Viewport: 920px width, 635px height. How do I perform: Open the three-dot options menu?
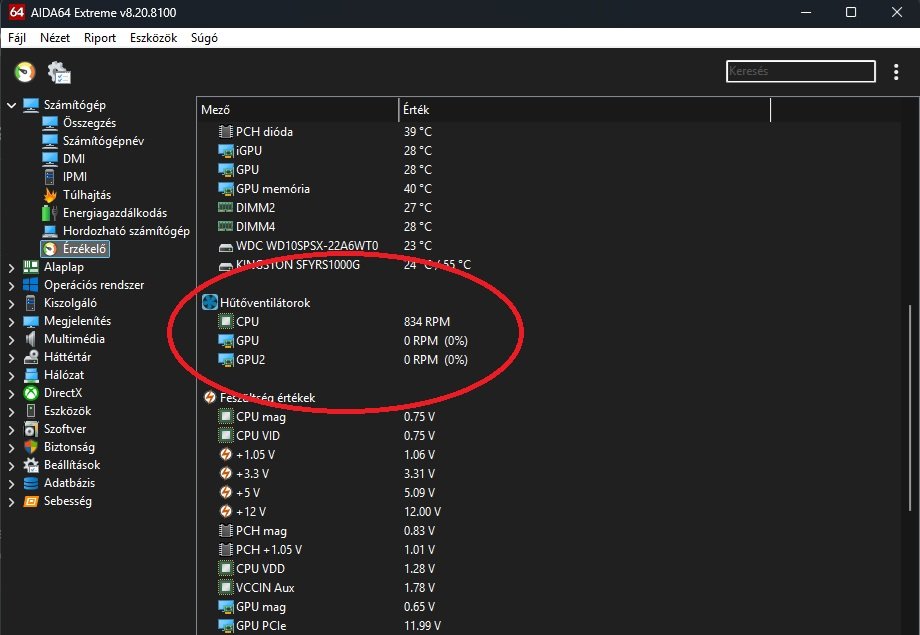pos(896,72)
